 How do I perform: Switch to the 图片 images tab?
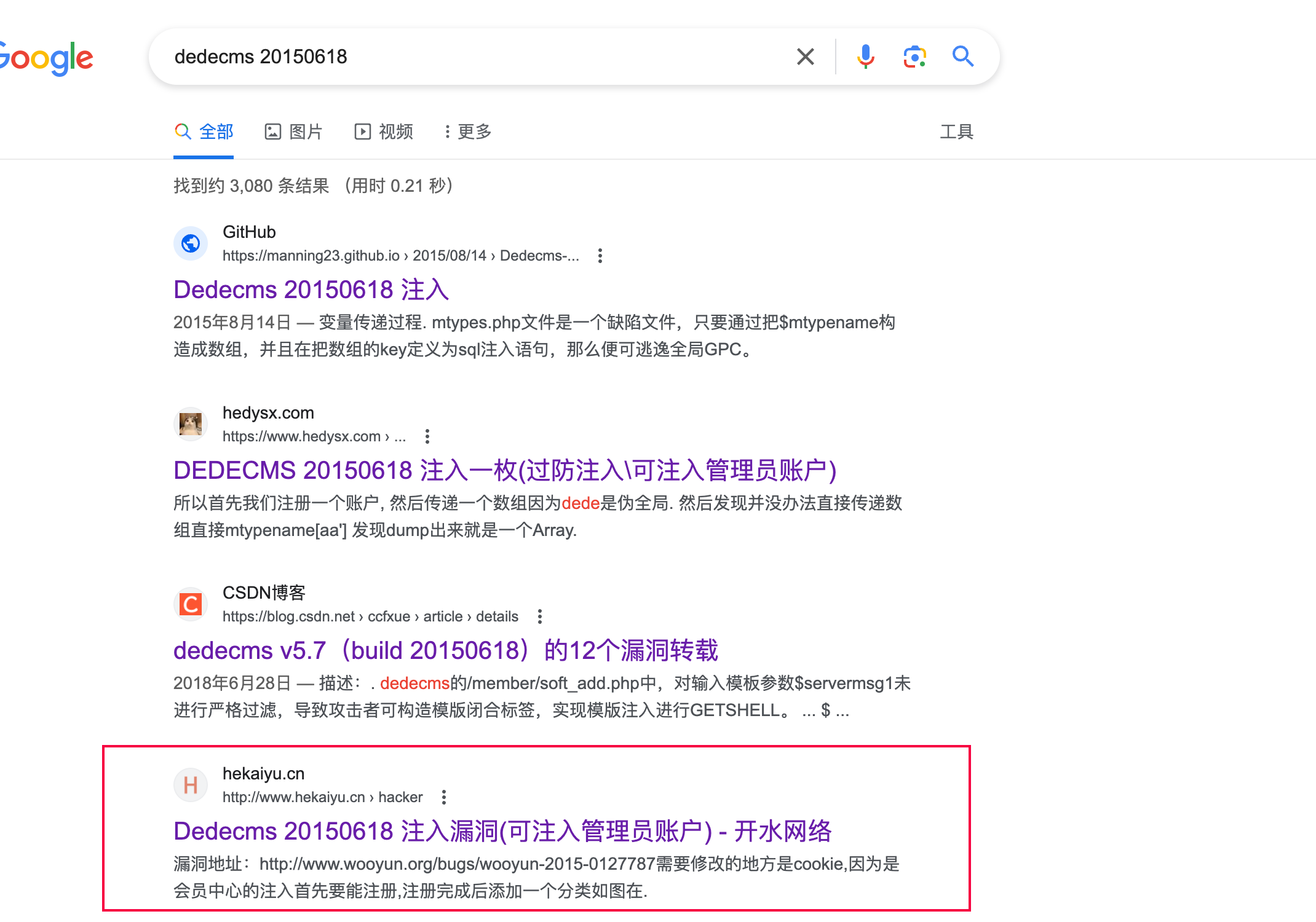294,132
